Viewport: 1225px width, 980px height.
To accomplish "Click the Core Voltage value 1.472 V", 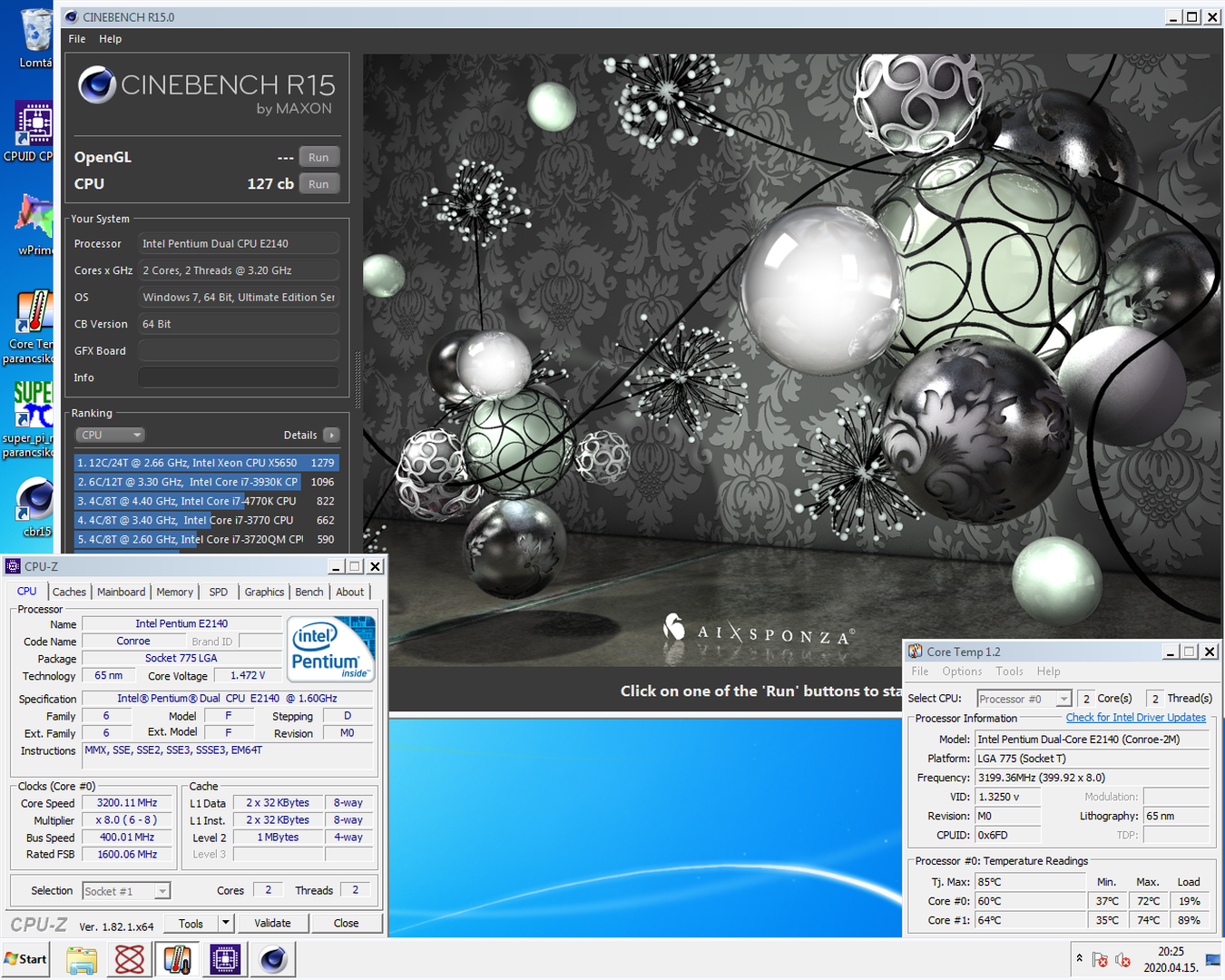I will click(x=248, y=675).
